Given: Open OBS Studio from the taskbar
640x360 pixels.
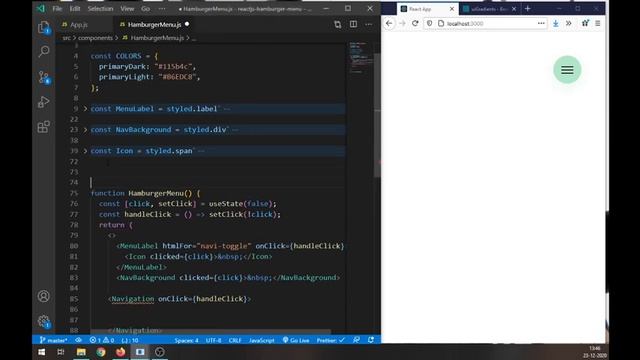Looking at the screenshot, I should (x=160, y=352).
